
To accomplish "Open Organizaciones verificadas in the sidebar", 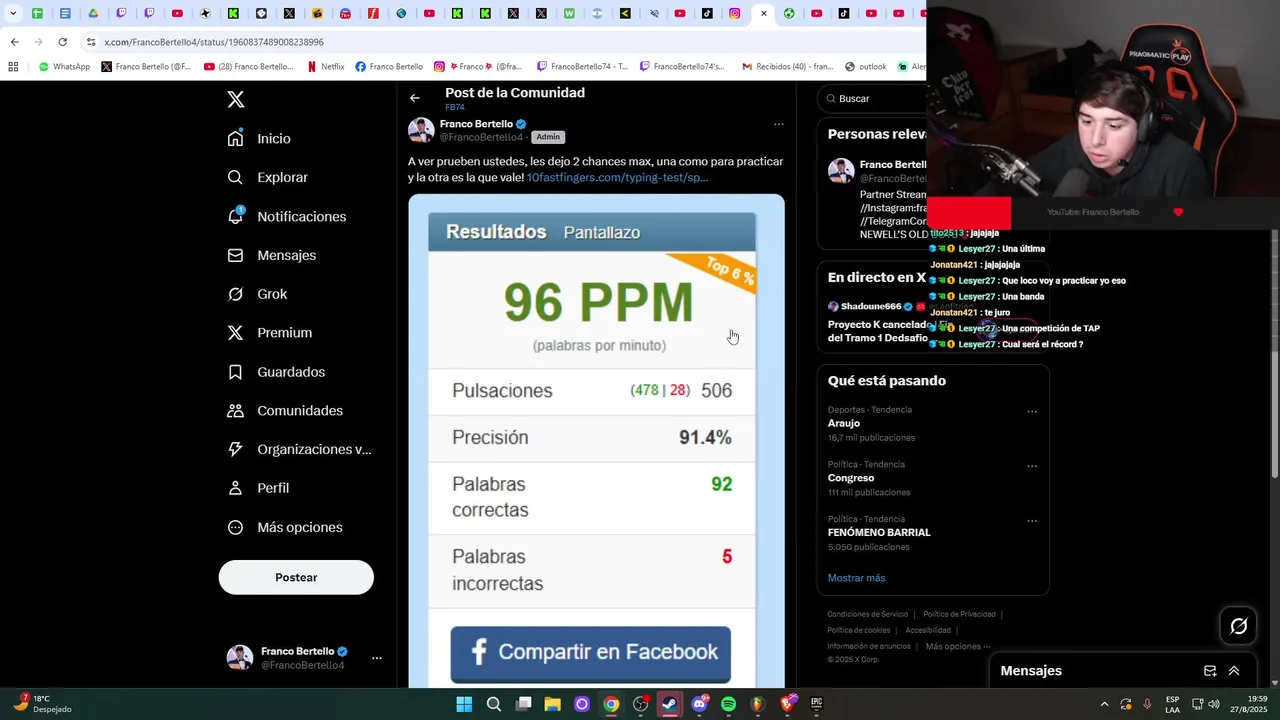I will (x=299, y=449).
